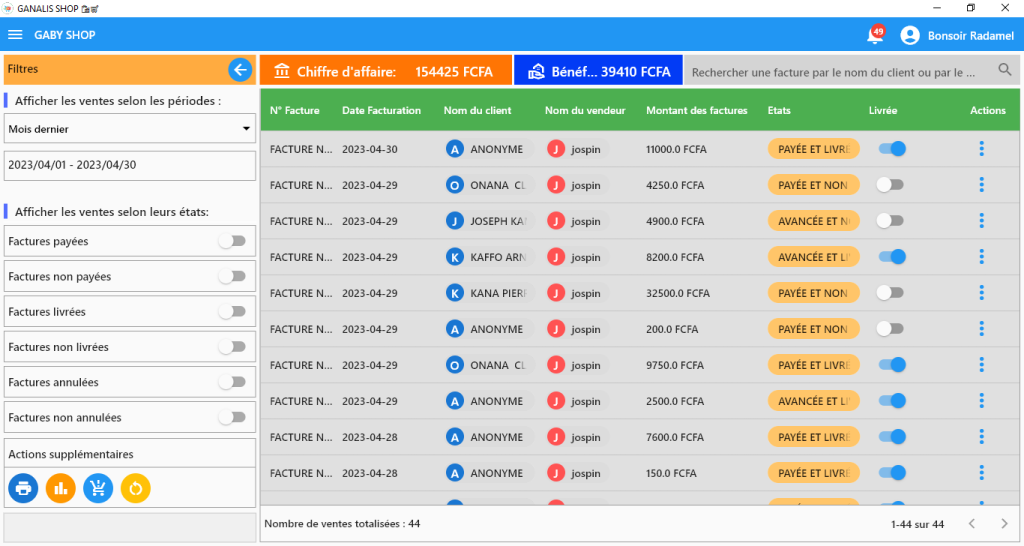Sort by Etats column header

tap(779, 110)
